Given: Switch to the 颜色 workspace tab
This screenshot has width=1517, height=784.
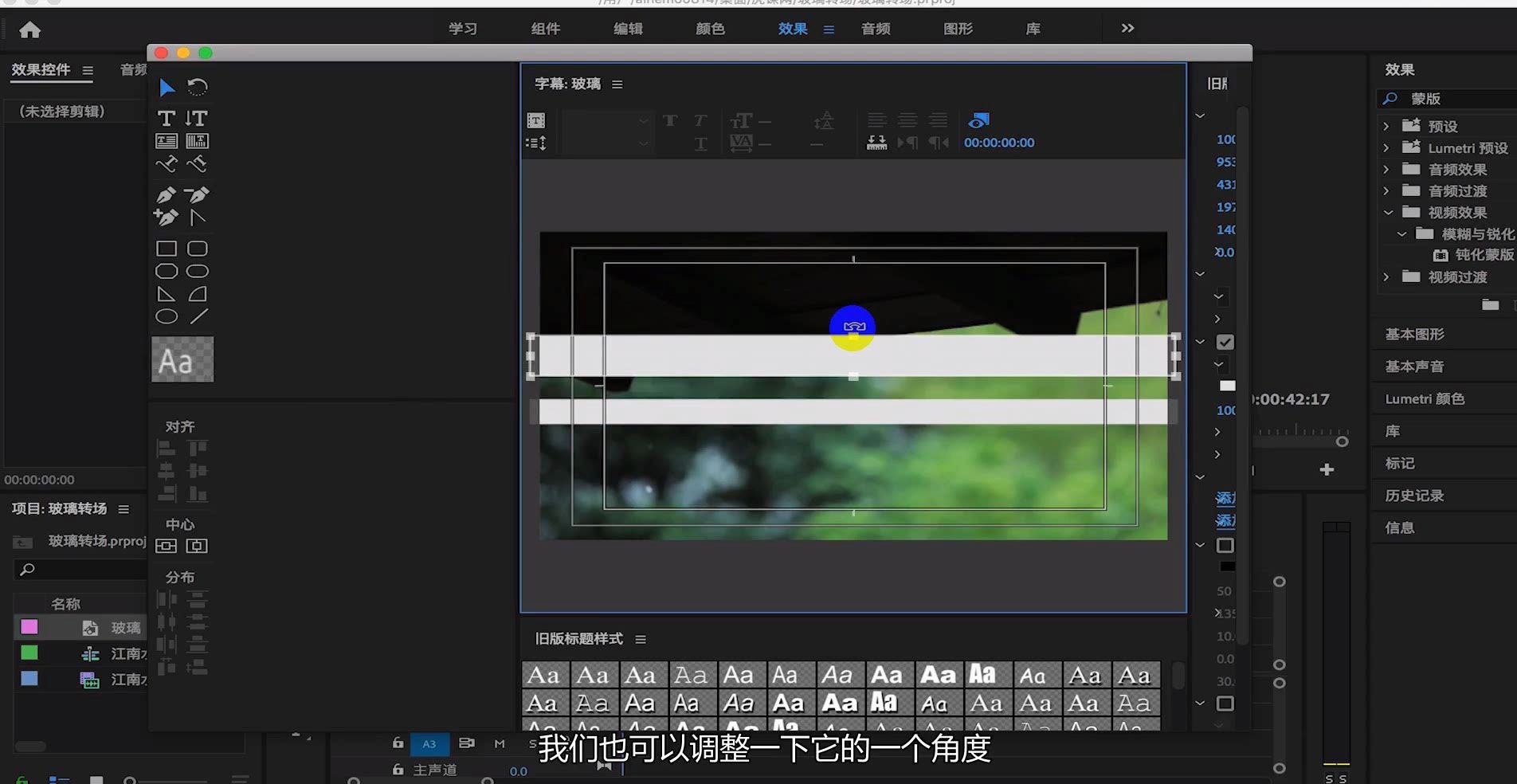Looking at the screenshot, I should tap(709, 29).
